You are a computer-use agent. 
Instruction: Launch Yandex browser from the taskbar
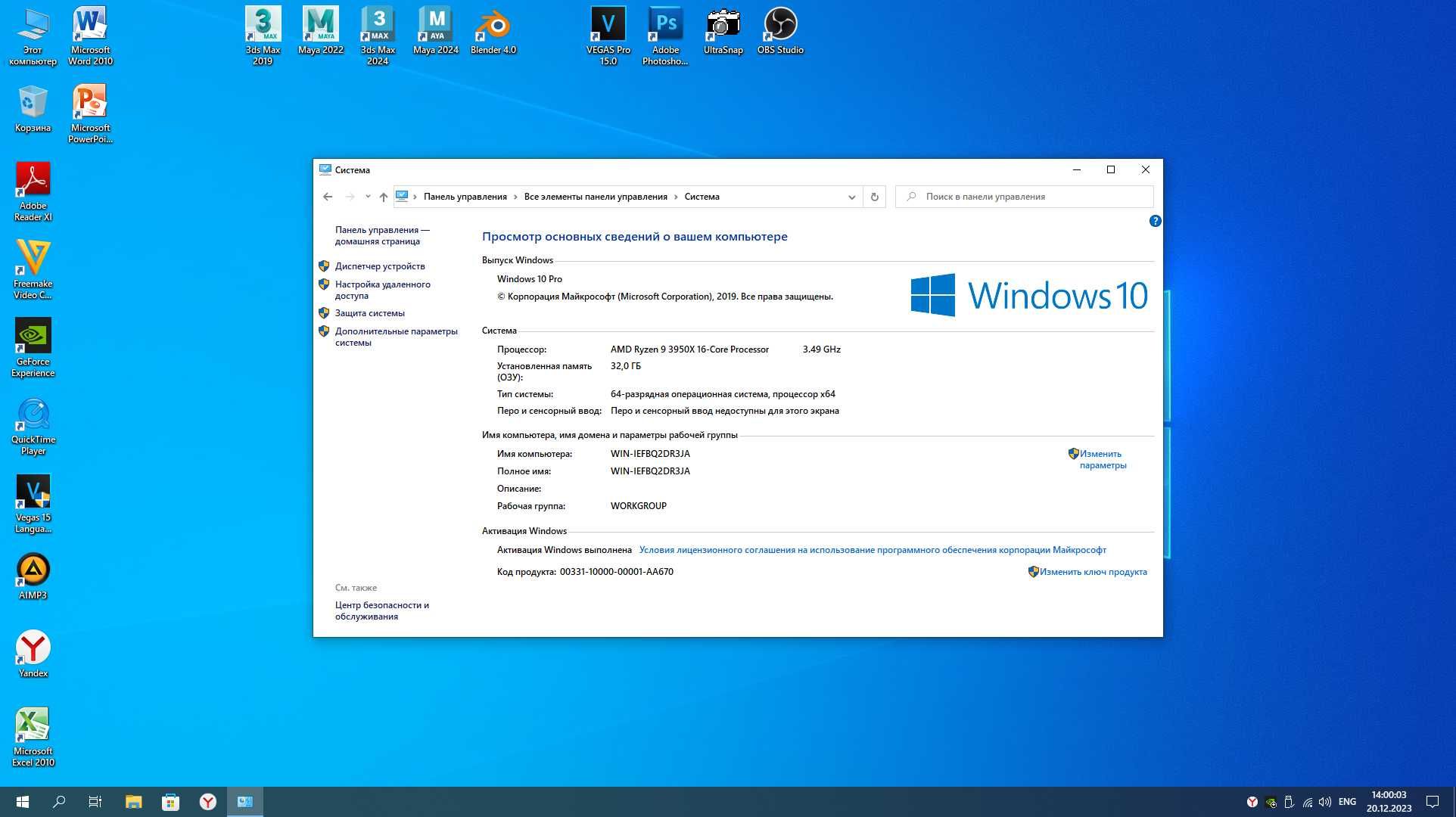tap(207, 802)
